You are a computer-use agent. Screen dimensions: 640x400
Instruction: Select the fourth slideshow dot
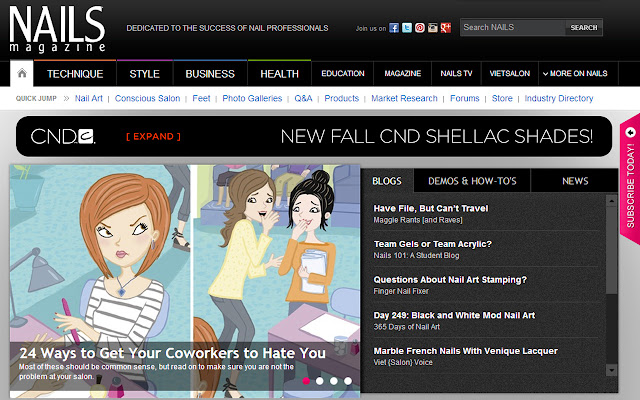pyautogui.click(x=348, y=381)
